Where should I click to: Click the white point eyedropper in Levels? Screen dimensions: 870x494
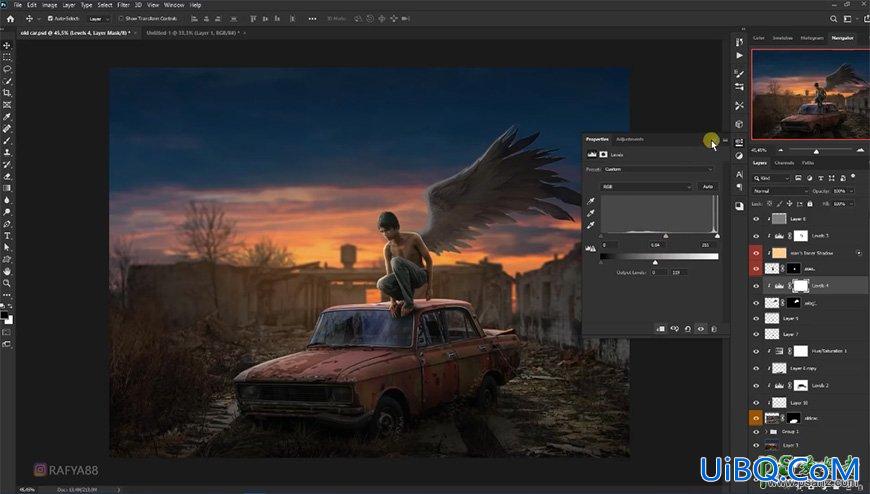click(591, 225)
